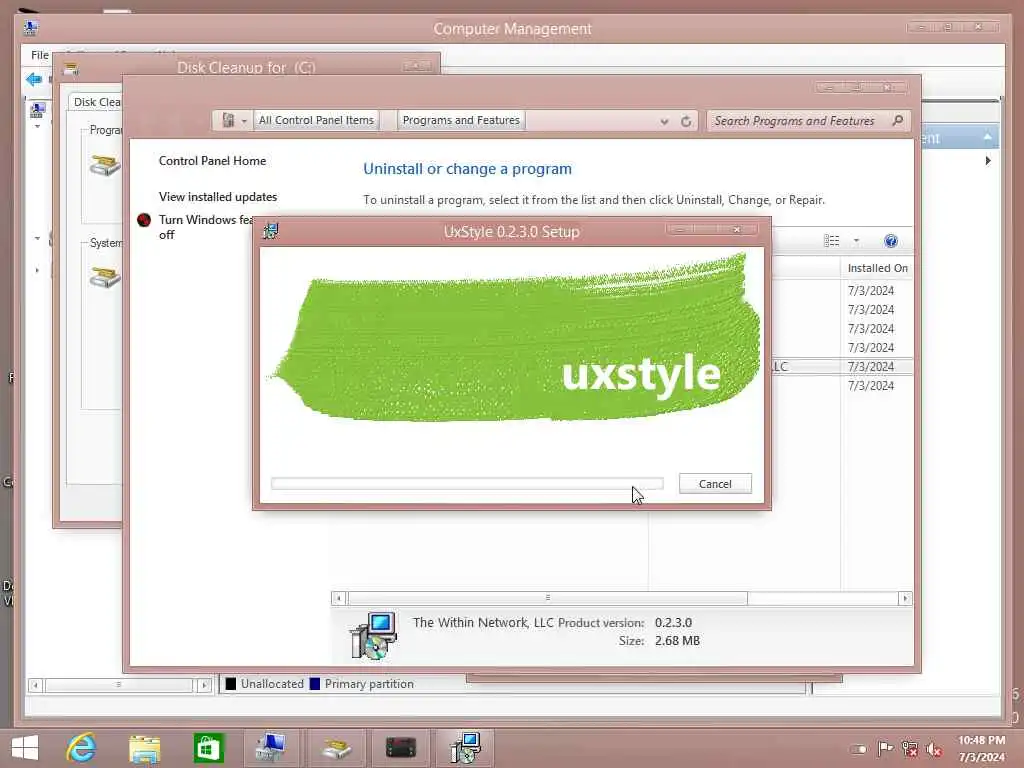Click left arrow of Computer Management tree scrollbar

pyautogui.click(x=36, y=685)
